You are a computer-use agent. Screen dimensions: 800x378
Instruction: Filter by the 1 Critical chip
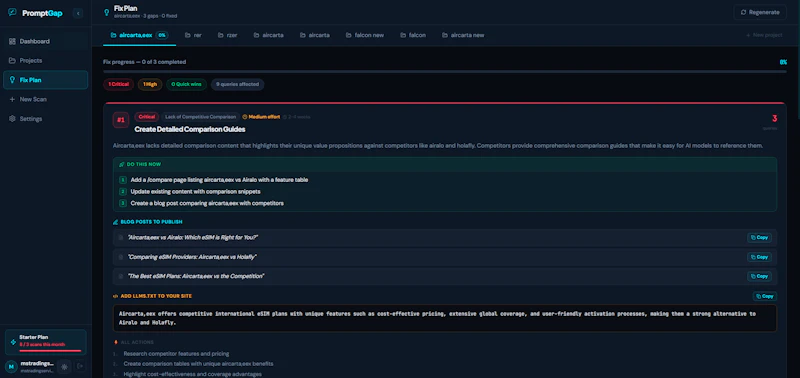point(118,84)
